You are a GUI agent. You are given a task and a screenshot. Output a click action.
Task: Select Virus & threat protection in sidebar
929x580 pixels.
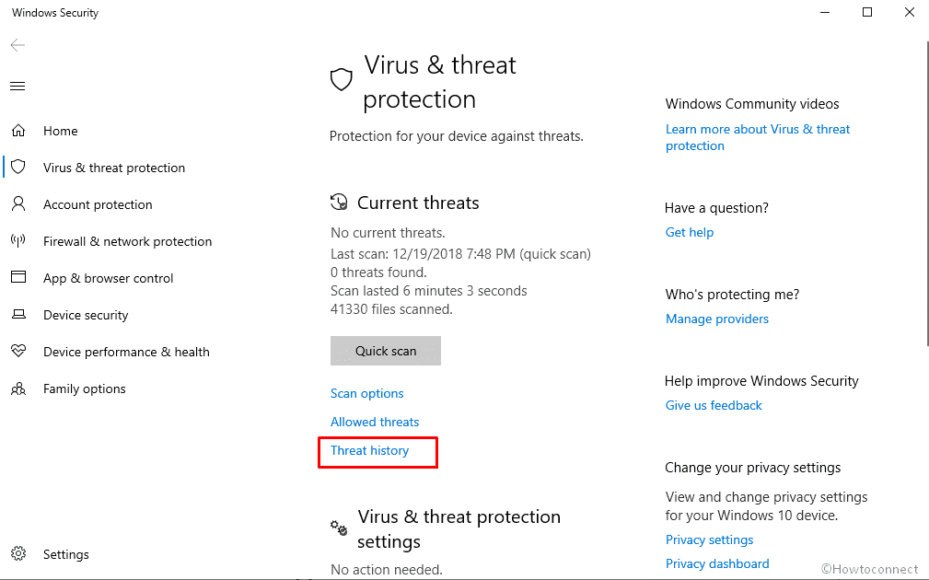click(114, 168)
